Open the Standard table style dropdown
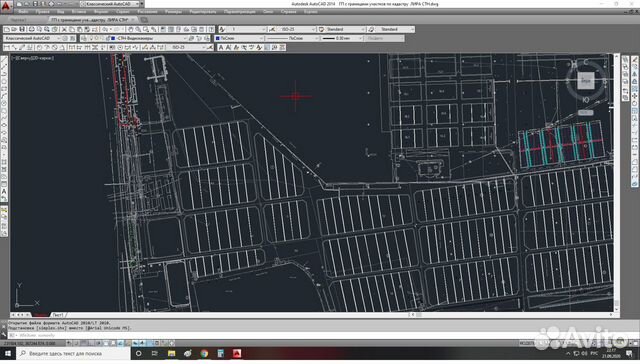 (x=345, y=29)
